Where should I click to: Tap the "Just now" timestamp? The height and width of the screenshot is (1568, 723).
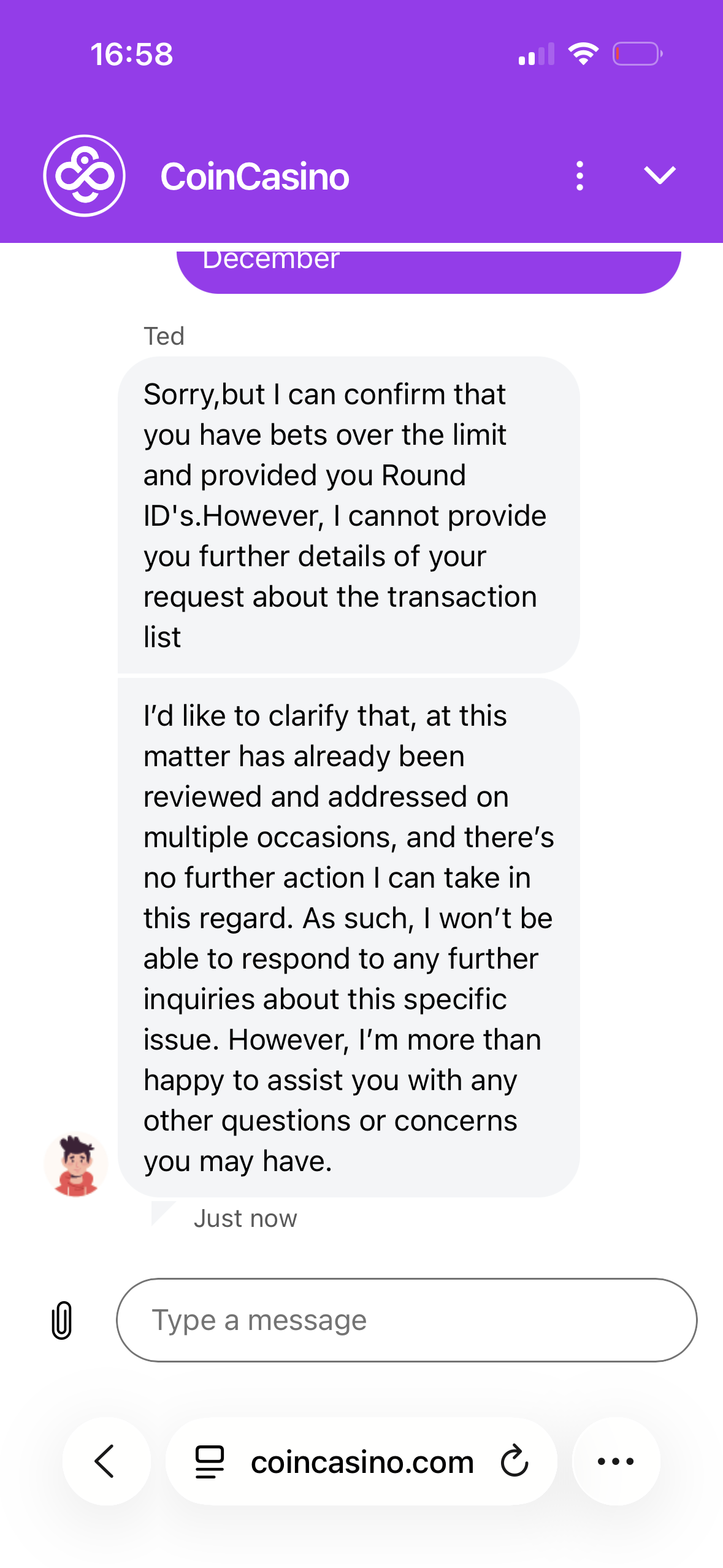tap(245, 1218)
